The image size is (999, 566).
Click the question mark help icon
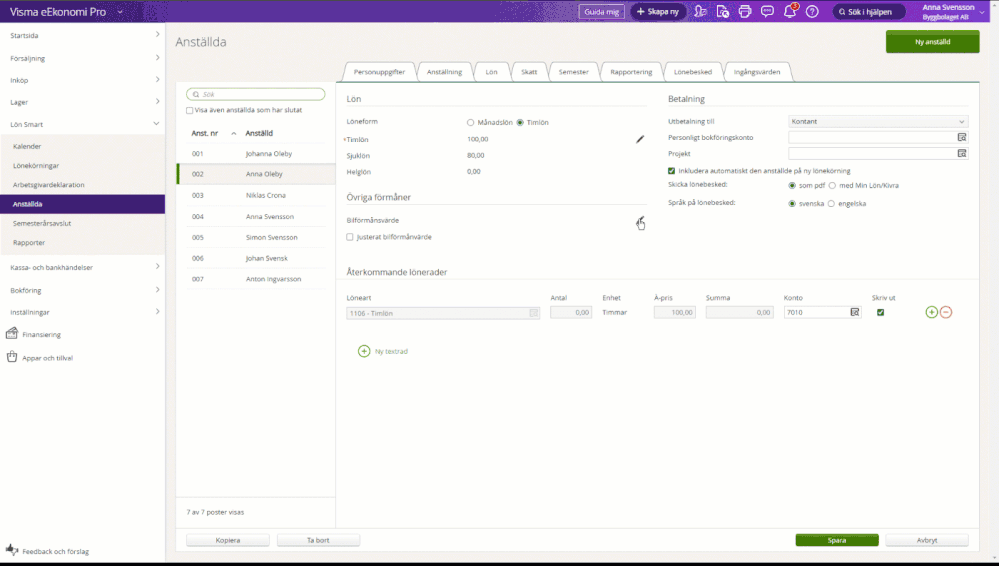(x=812, y=12)
